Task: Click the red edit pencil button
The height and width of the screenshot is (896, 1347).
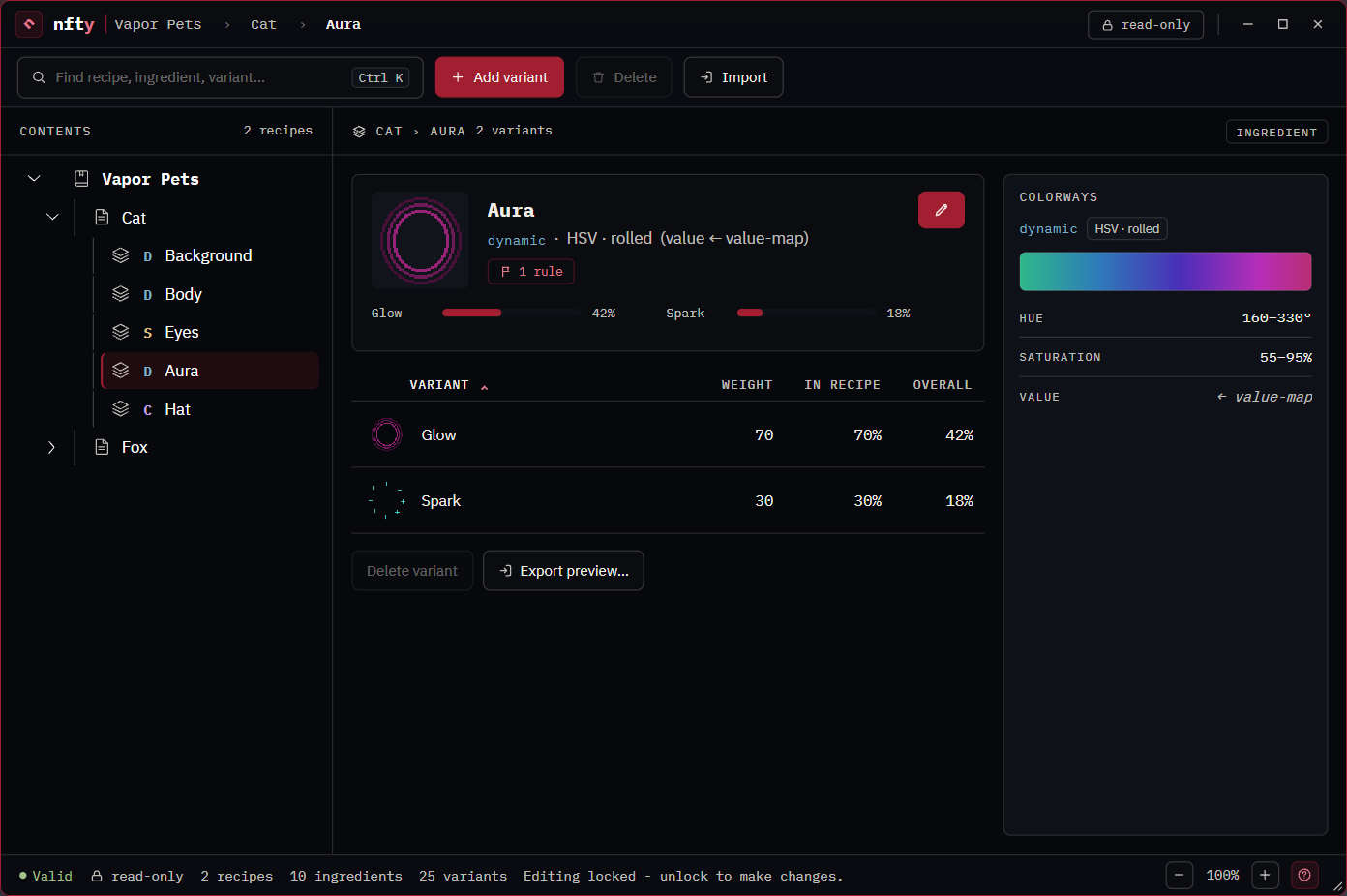Action: pyautogui.click(x=941, y=210)
